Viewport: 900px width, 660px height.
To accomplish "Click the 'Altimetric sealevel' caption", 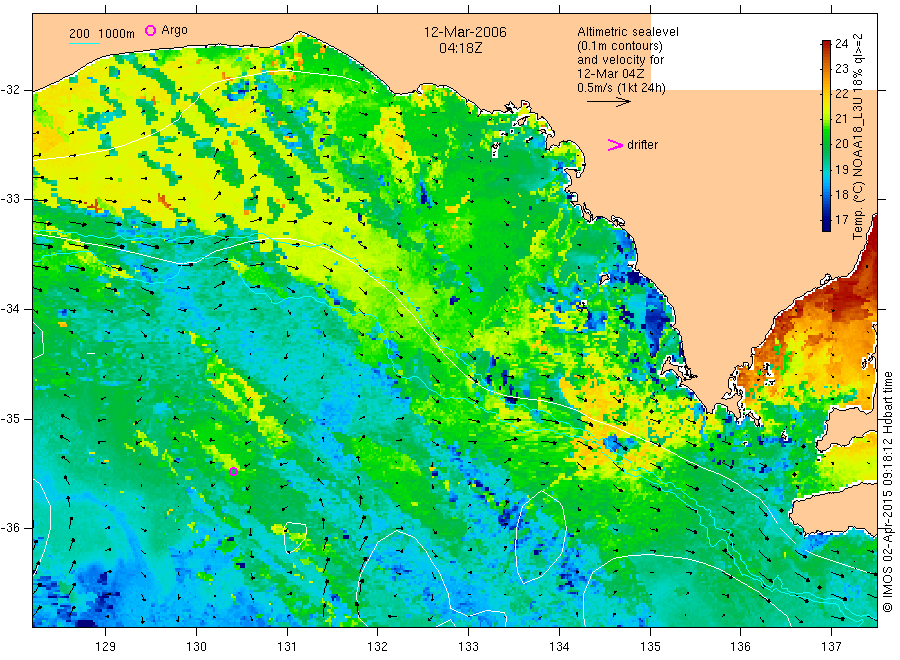I will (627, 32).
